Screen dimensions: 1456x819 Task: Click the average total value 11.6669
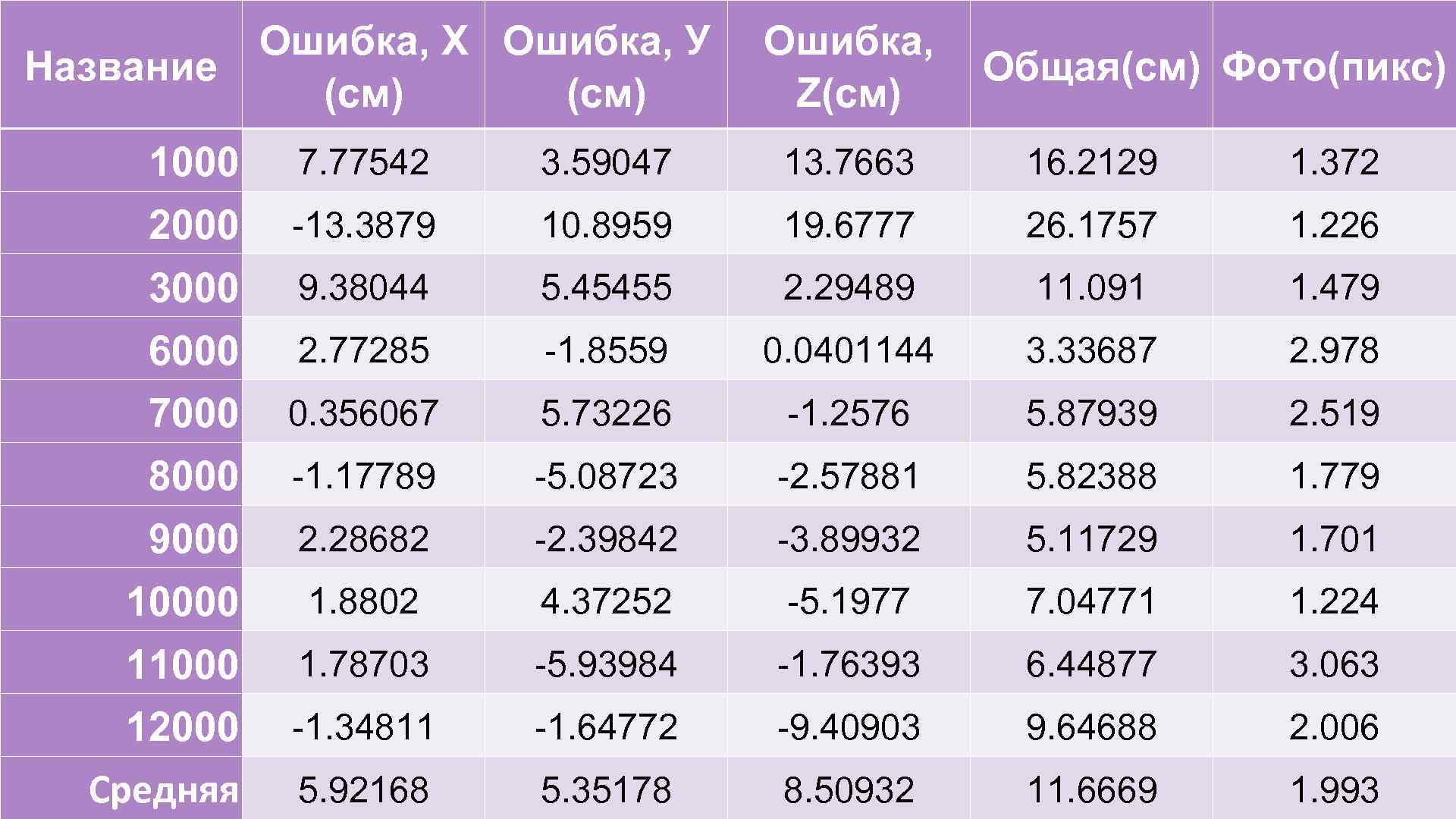pyautogui.click(x=1090, y=789)
